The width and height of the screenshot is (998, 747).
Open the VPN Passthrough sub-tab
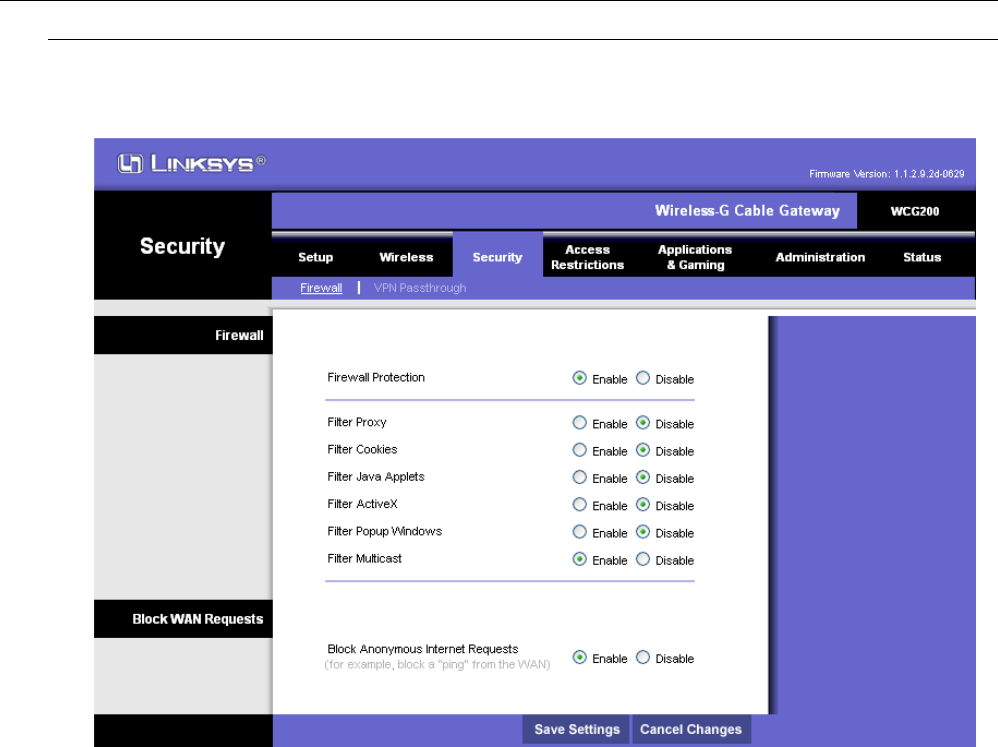pyautogui.click(x=419, y=288)
